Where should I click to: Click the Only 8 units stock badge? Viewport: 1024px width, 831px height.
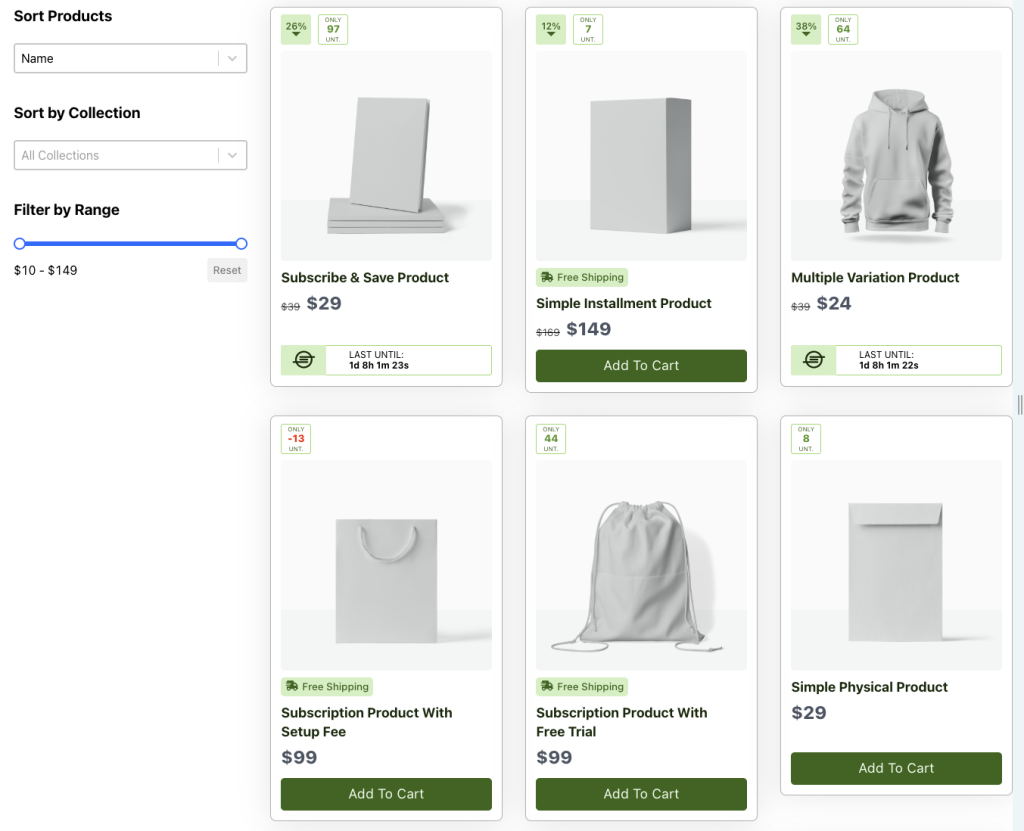tap(806, 439)
